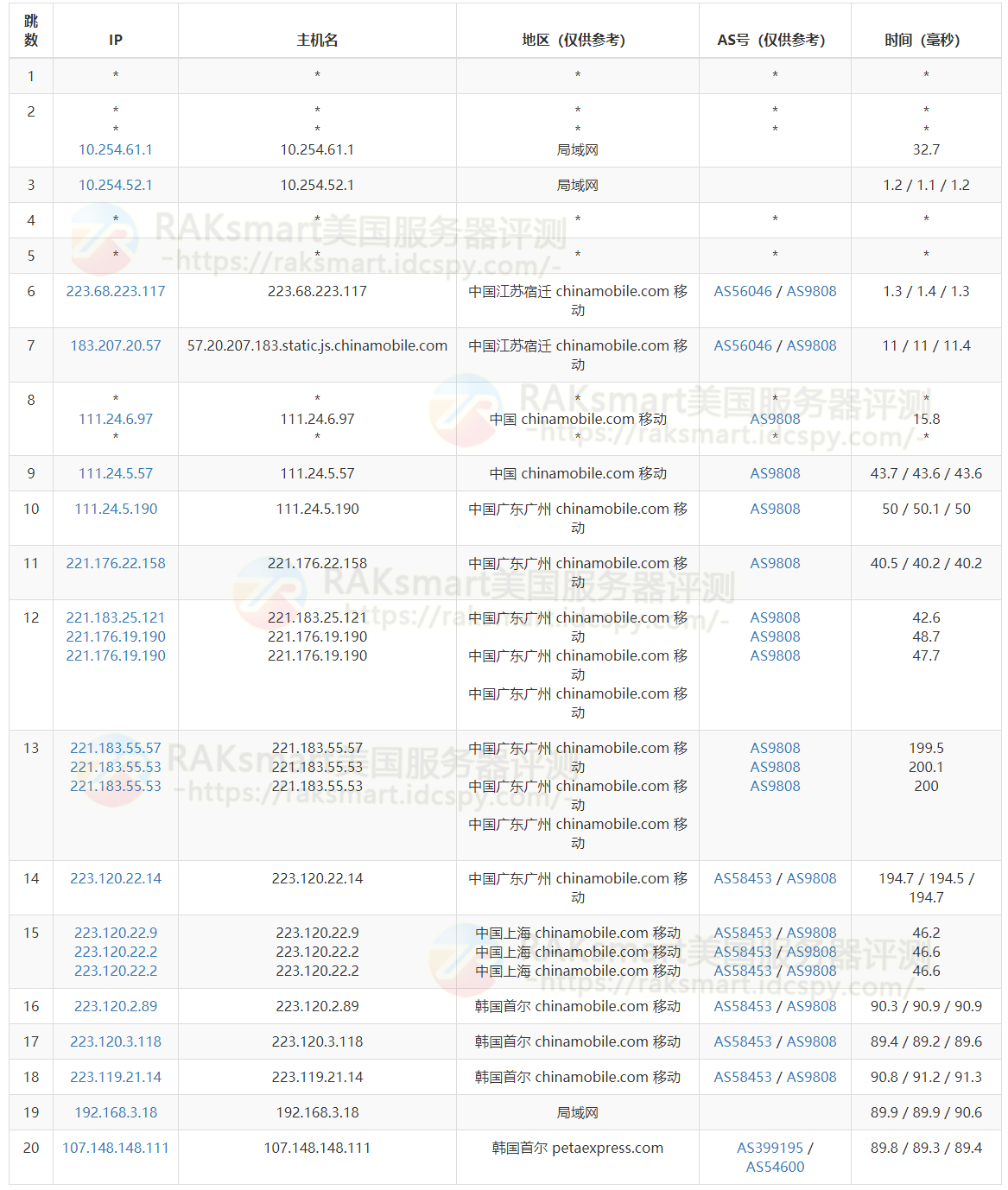
Task: Click AS56046 link in hop 6 row
Action: [x=743, y=291]
